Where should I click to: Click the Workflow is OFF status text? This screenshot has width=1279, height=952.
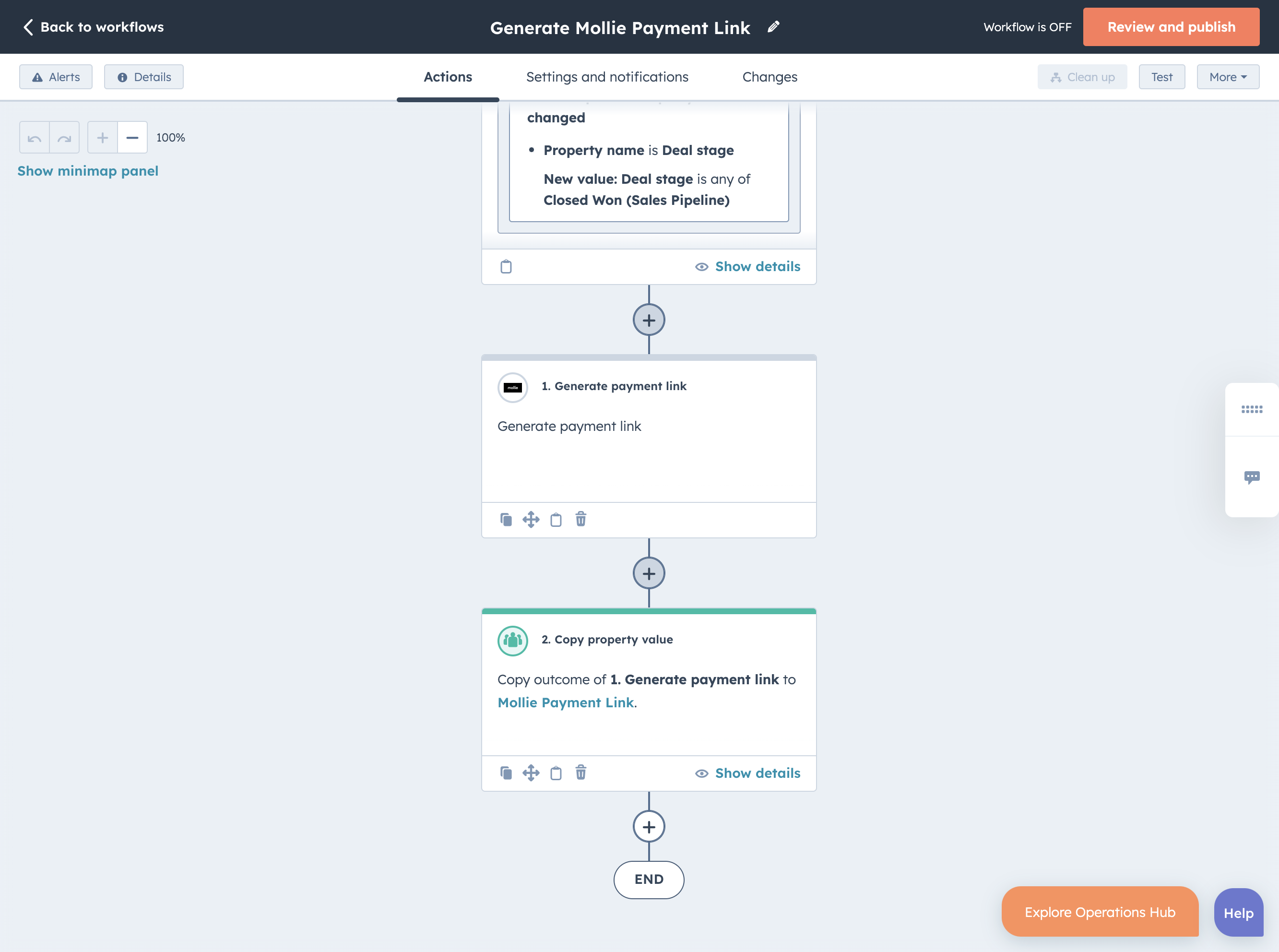pyautogui.click(x=1027, y=27)
